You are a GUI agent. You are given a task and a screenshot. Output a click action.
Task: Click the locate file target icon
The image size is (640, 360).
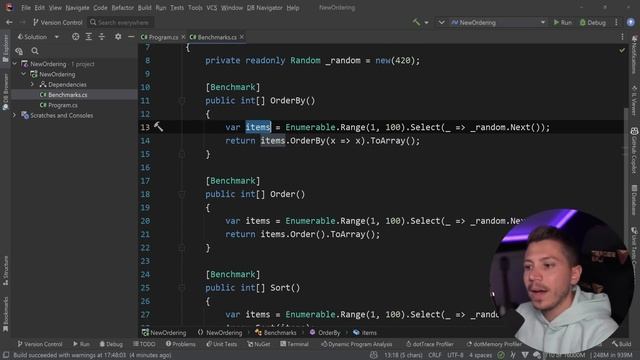[x=76, y=37]
